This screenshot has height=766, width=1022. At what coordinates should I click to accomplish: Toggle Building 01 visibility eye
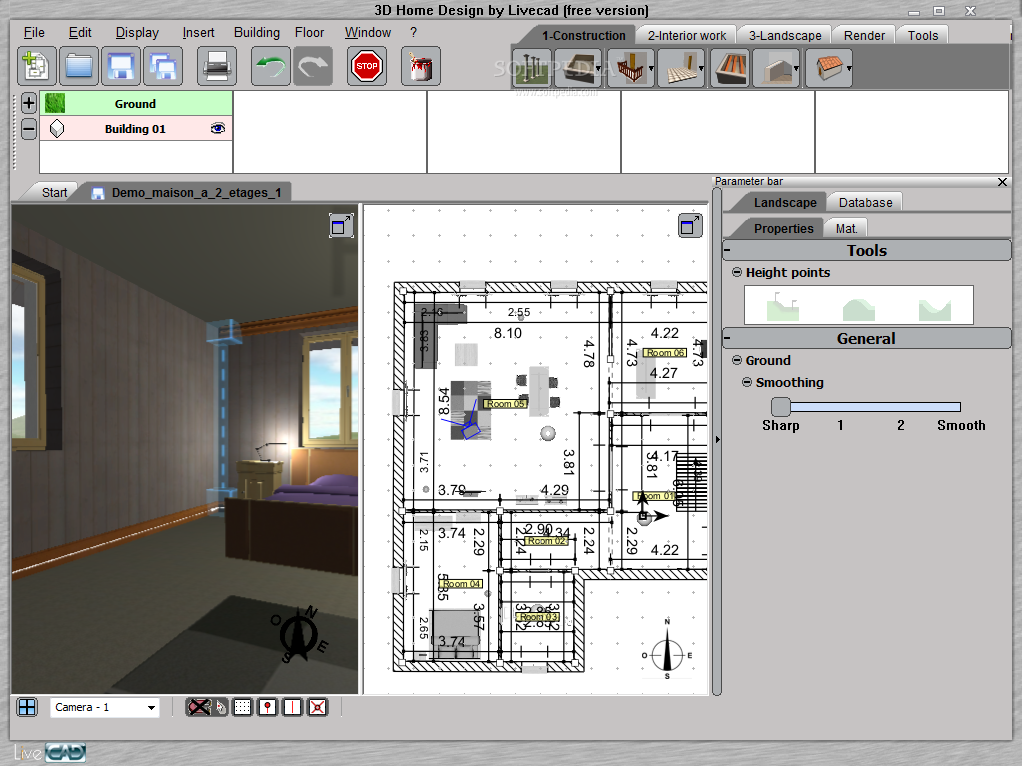pos(218,128)
